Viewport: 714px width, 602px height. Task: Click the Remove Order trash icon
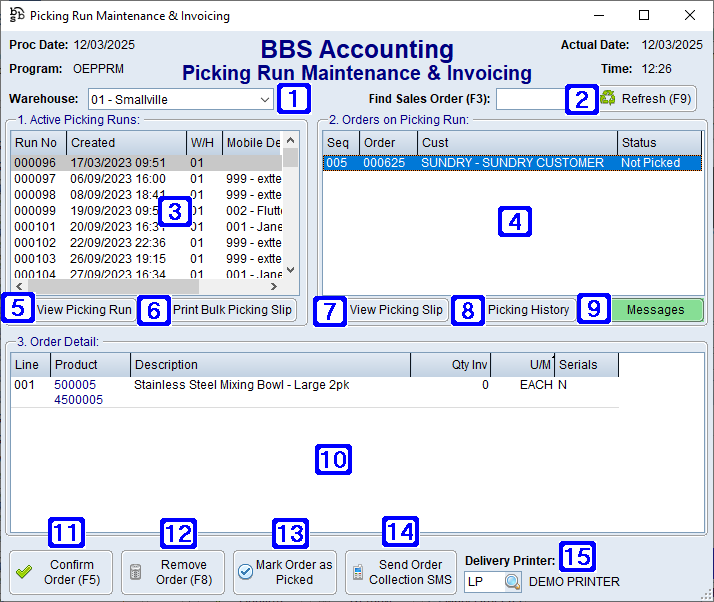(x=136, y=572)
